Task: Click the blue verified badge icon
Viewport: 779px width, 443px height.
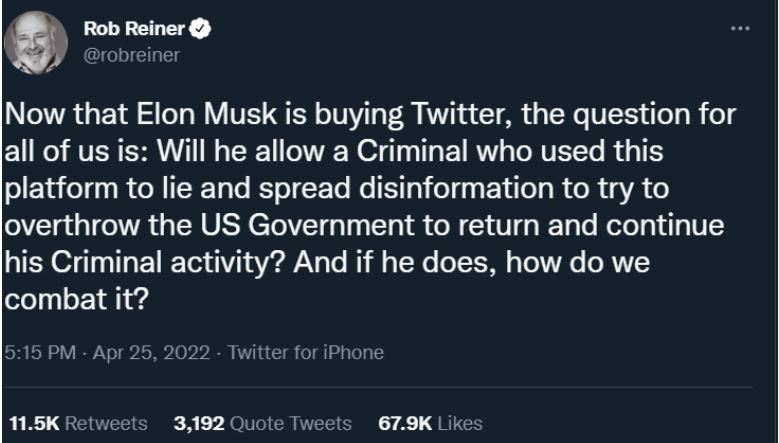Action: (x=201, y=30)
